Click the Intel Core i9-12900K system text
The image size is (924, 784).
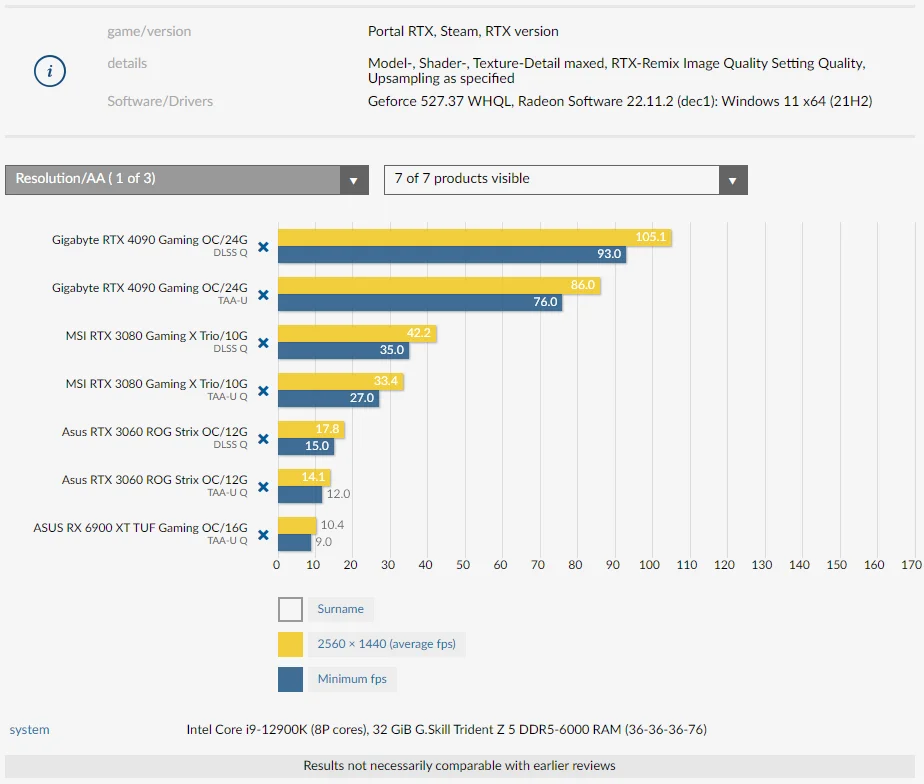pyautogui.click(x=447, y=730)
